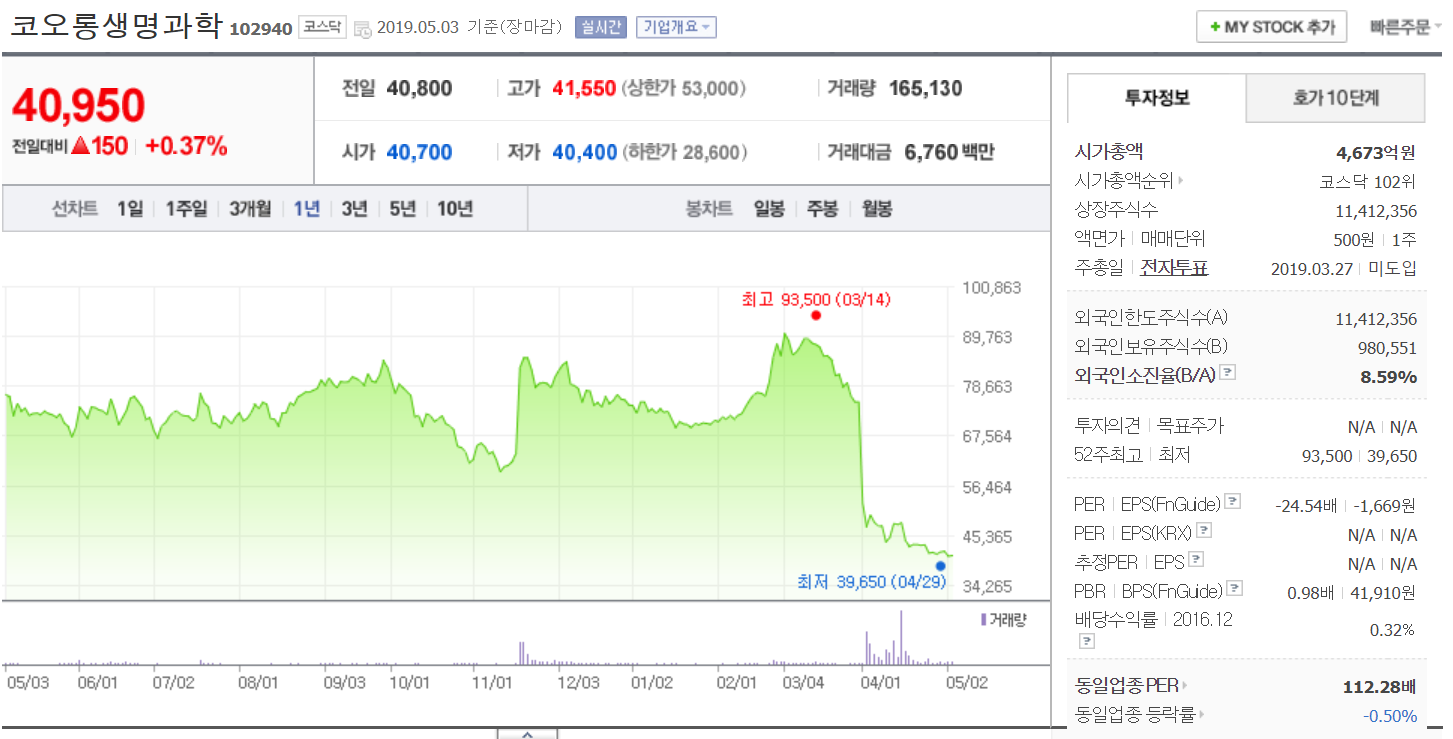
Task: Click the 고가 value 41,550
Action: pyautogui.click(x=584, y=88)
